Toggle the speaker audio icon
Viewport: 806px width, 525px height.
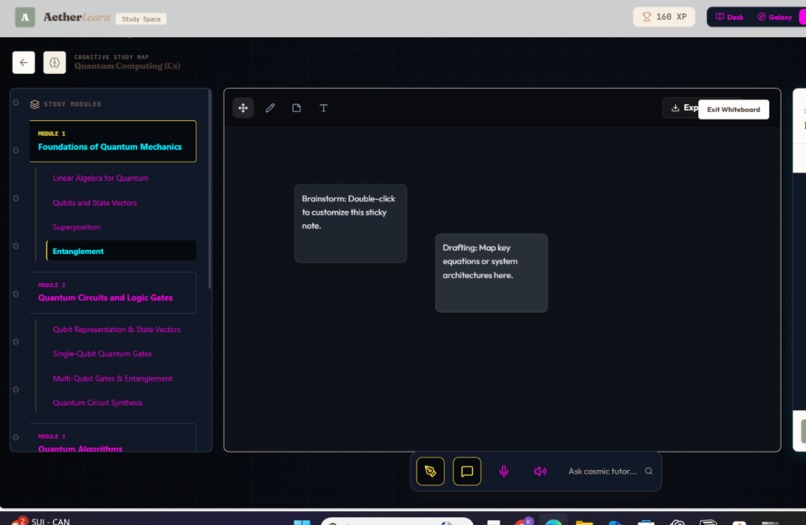click(x=540, y=471)
